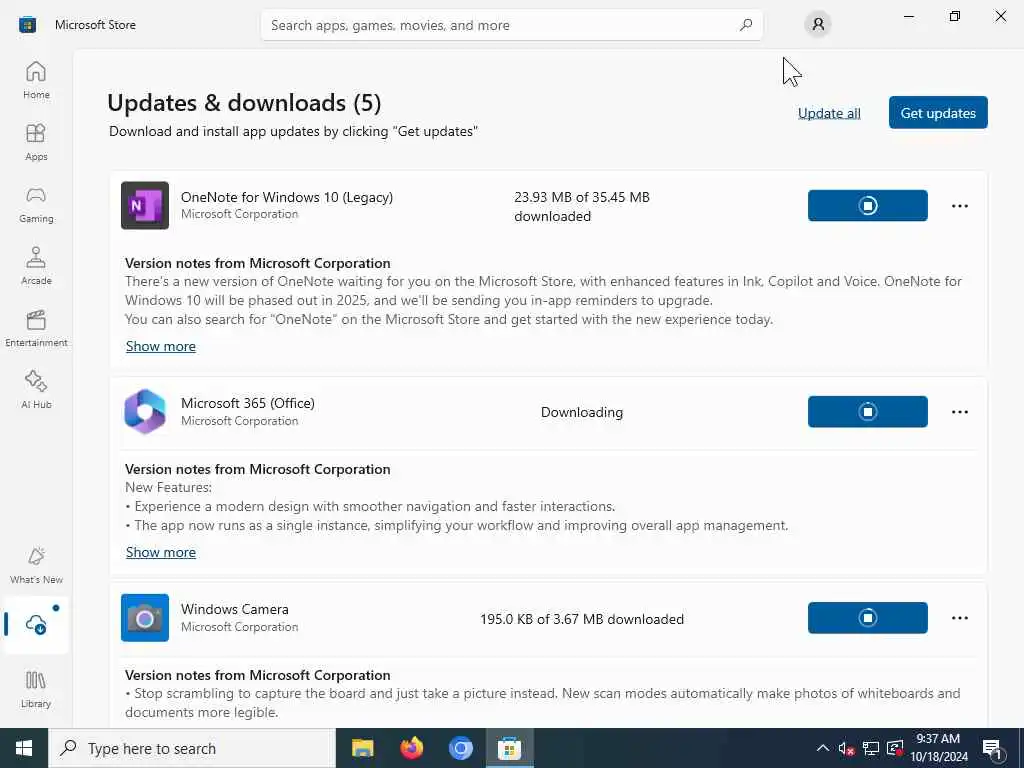Click the Microsoft 365 Downloading status text
This screenshot has height=768, width=1024.
click(x=581, y=412)
